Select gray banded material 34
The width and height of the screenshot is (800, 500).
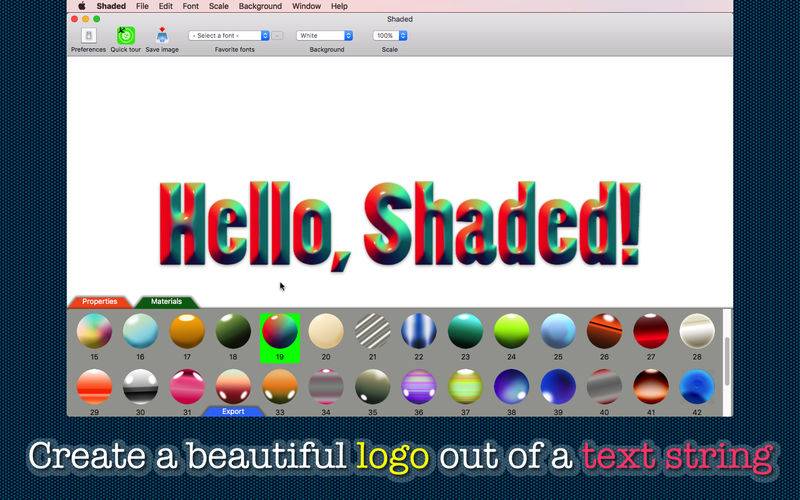point(326,387)
